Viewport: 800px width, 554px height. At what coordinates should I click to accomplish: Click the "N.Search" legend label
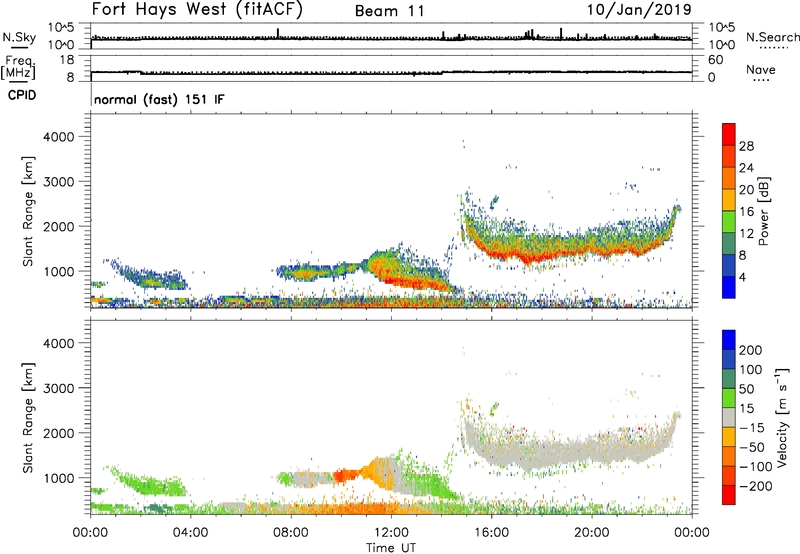[x=773, y=37]
